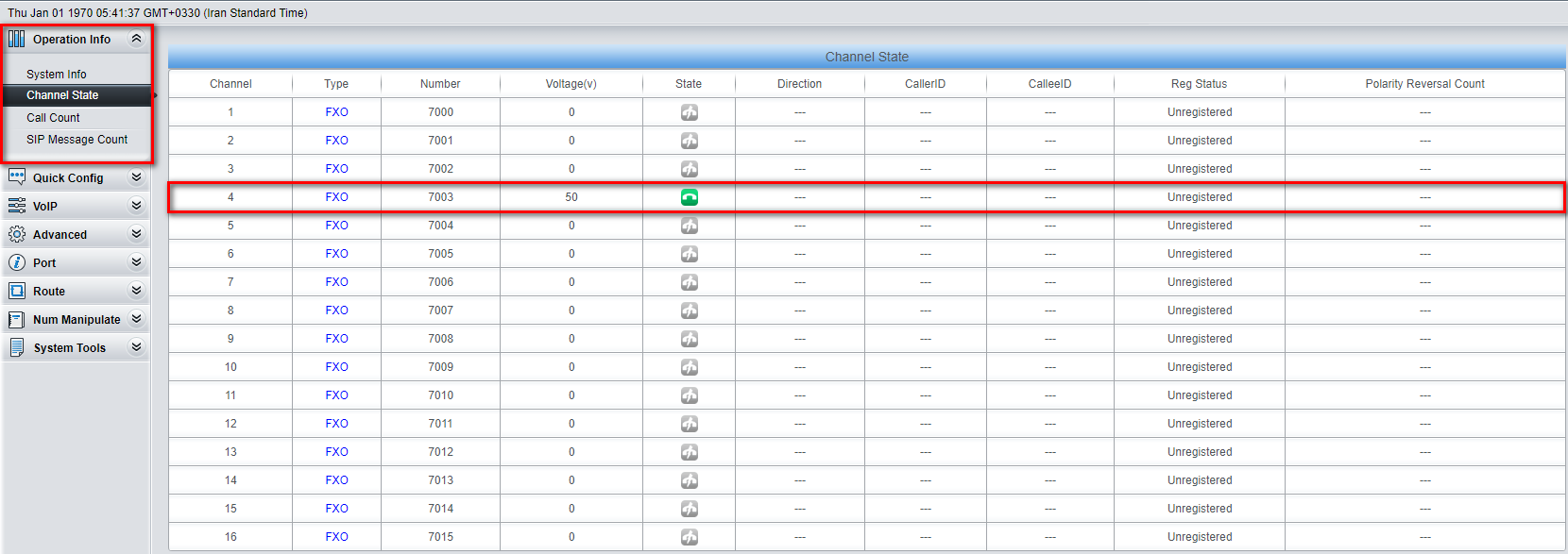1568x554 pixels.
Task: Click the state icon for channel 10
Action: [690, 367]
